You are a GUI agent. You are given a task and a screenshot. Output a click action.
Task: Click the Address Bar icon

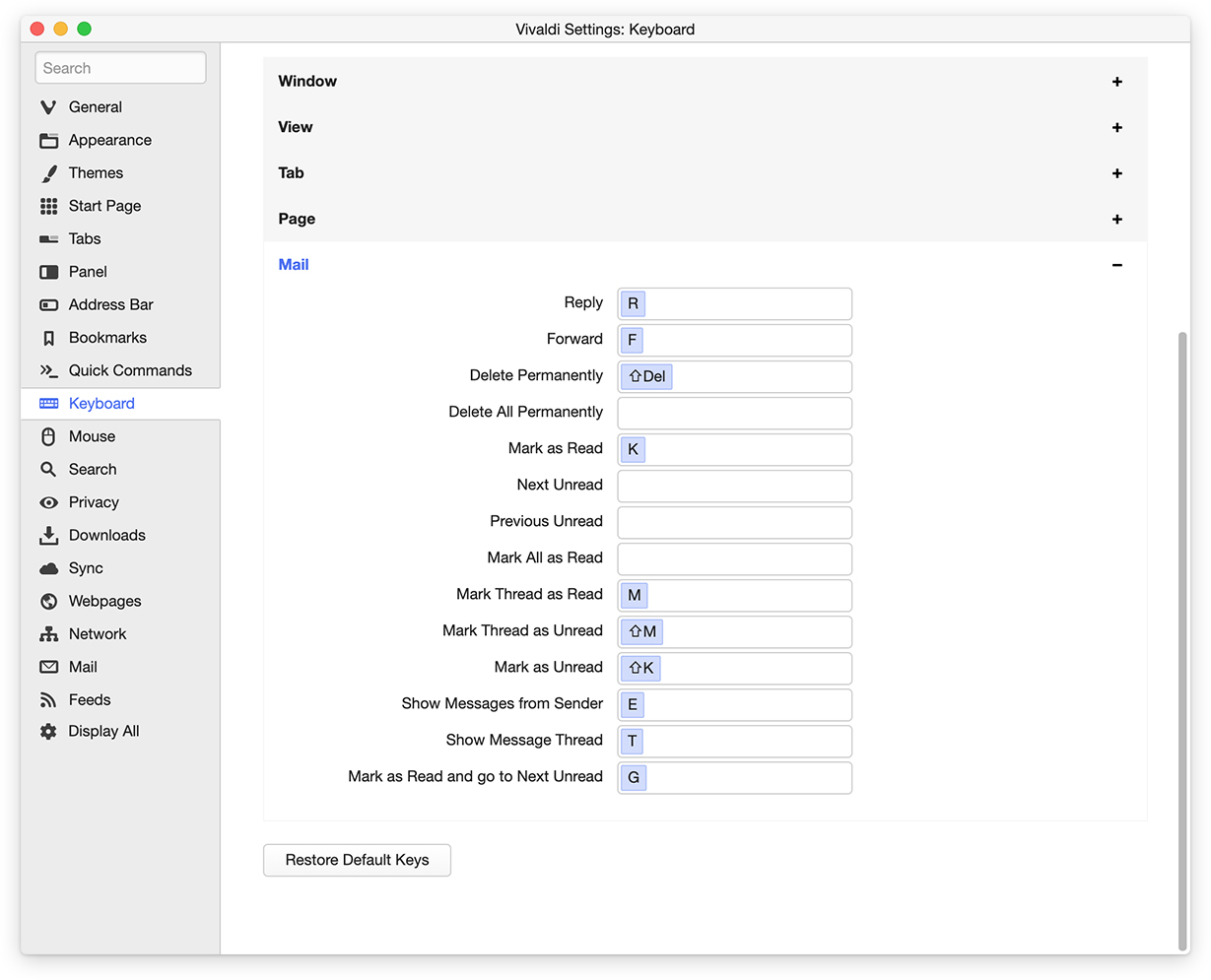[48, 305]
